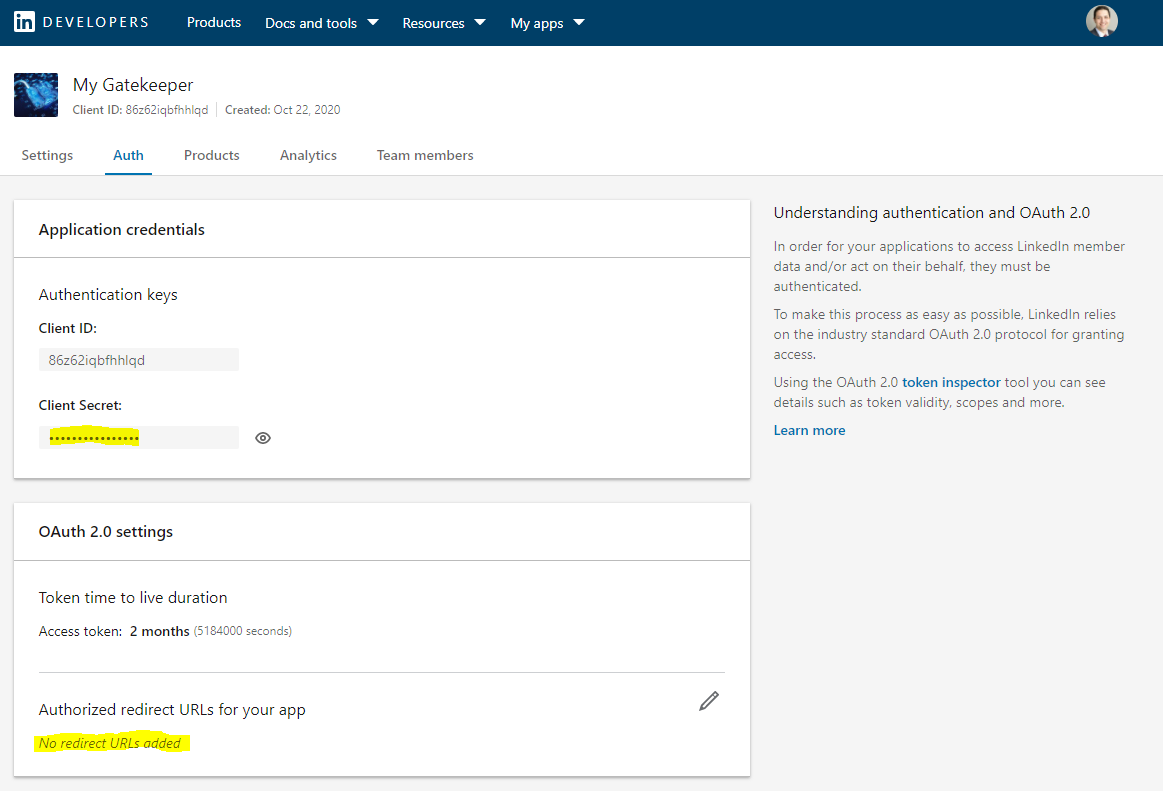
Task: Click the Token time to live duration heading
Action: (133, 597)
